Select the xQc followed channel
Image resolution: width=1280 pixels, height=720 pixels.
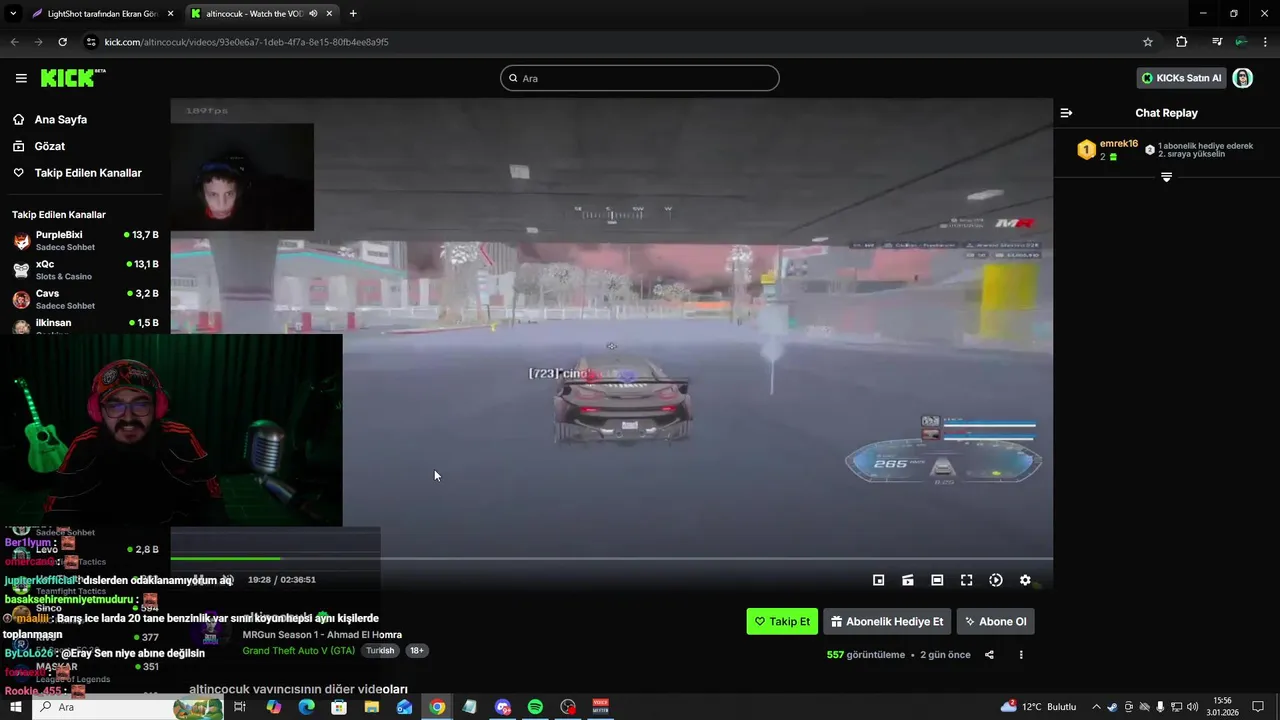85,270
